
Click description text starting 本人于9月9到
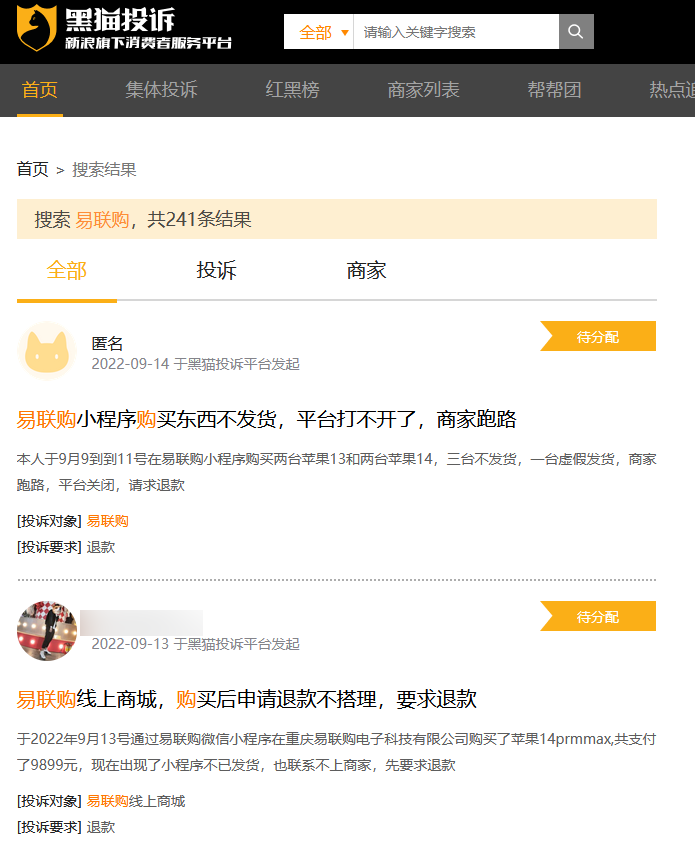pyautogui.click(x=336, y=472)
